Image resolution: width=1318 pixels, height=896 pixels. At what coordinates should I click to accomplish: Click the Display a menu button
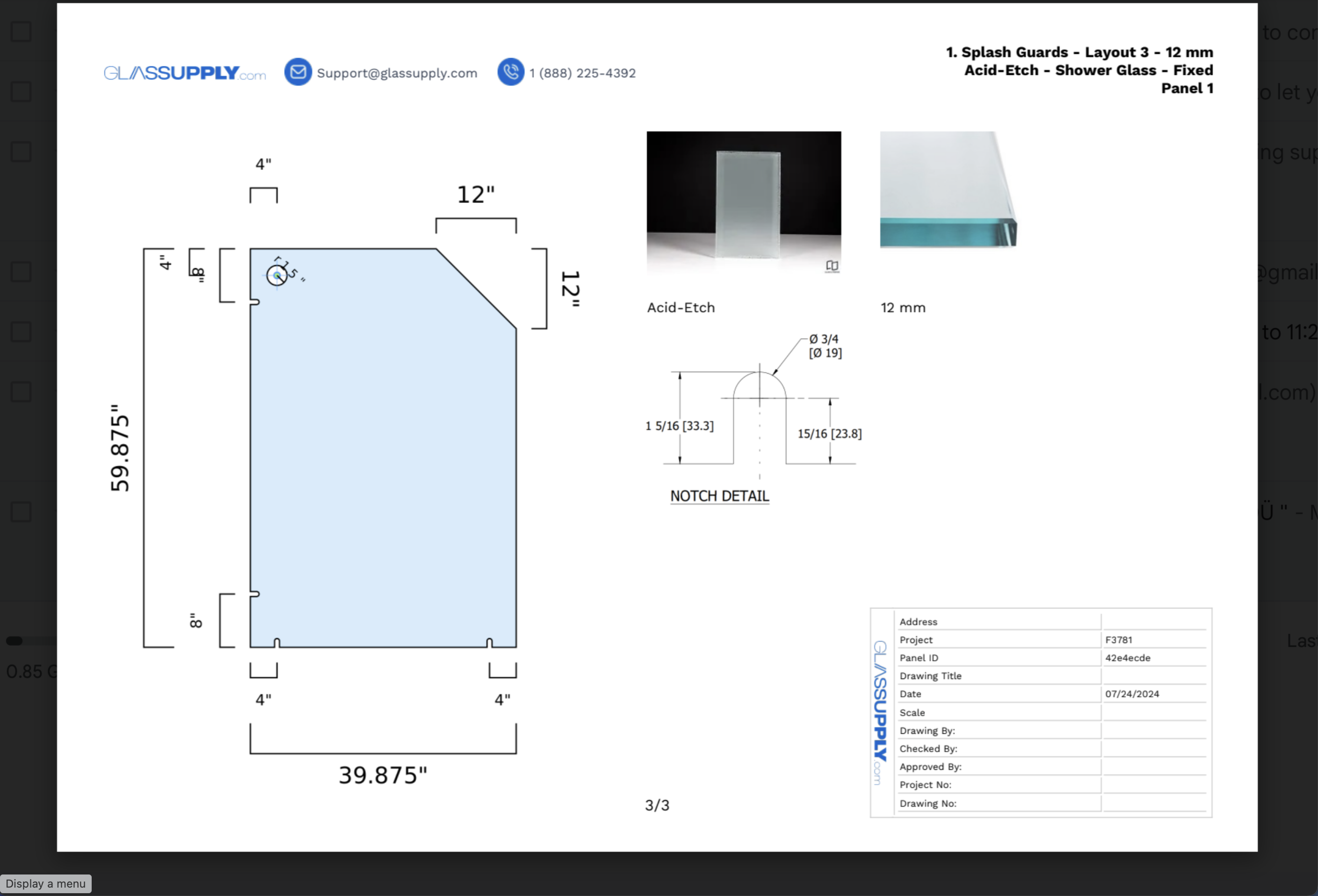pos(46,883)
